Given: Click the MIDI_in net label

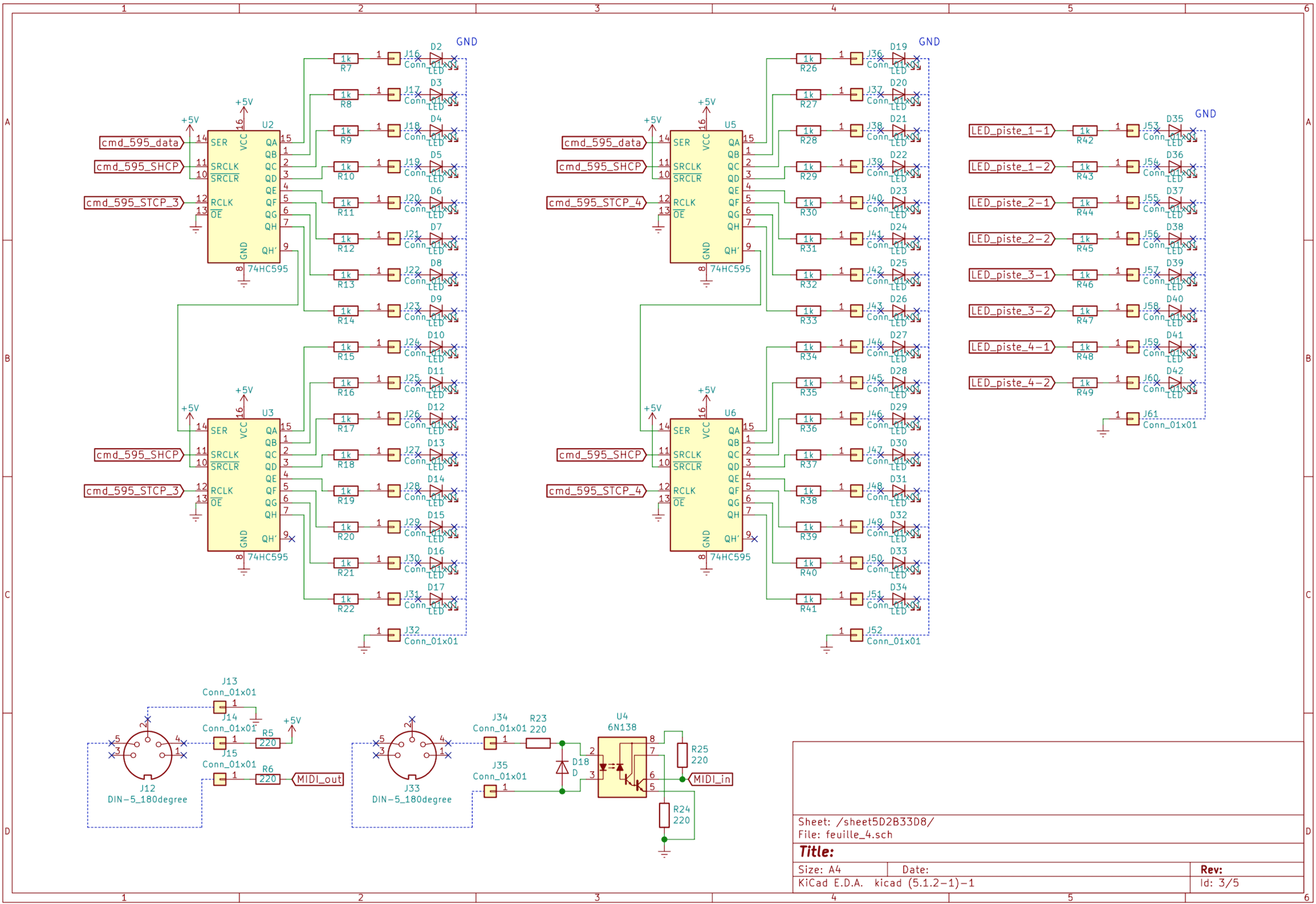Looking at the screenshot, I should tap(711, 779).
